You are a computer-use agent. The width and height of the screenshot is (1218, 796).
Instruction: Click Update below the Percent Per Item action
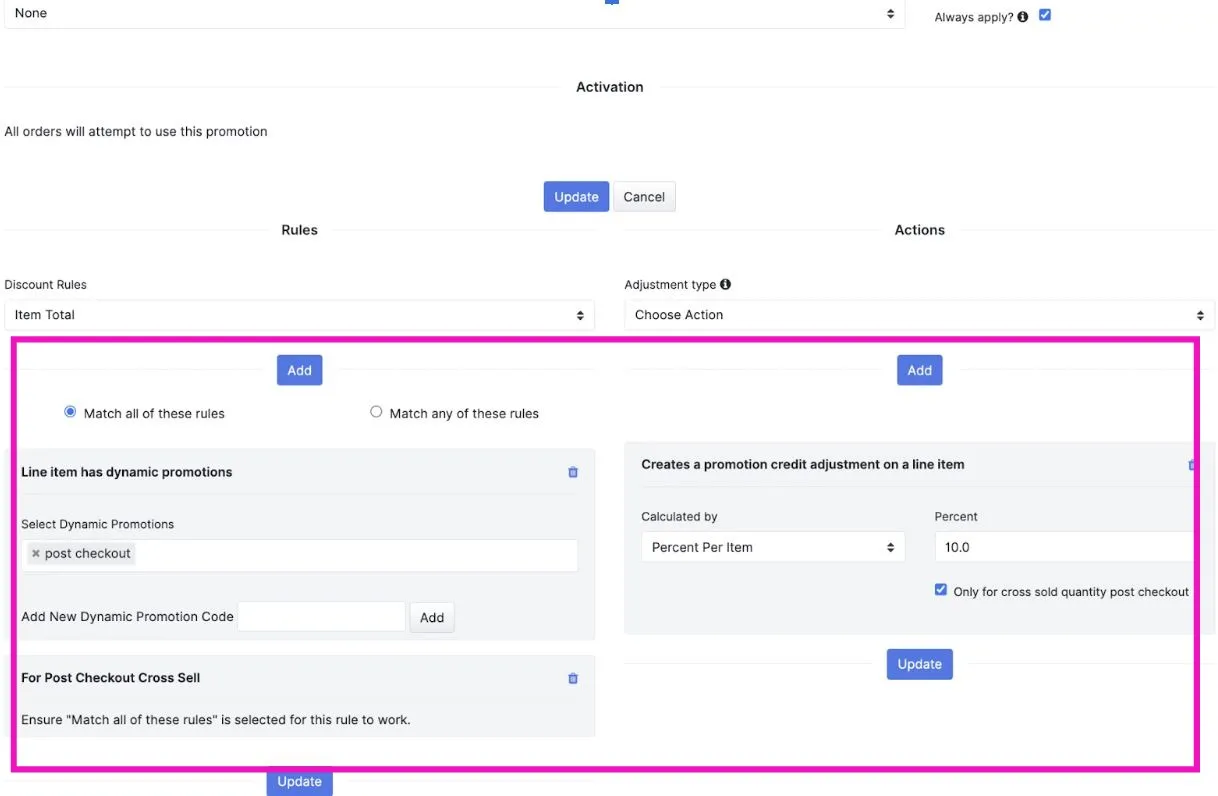coord(920,664)
